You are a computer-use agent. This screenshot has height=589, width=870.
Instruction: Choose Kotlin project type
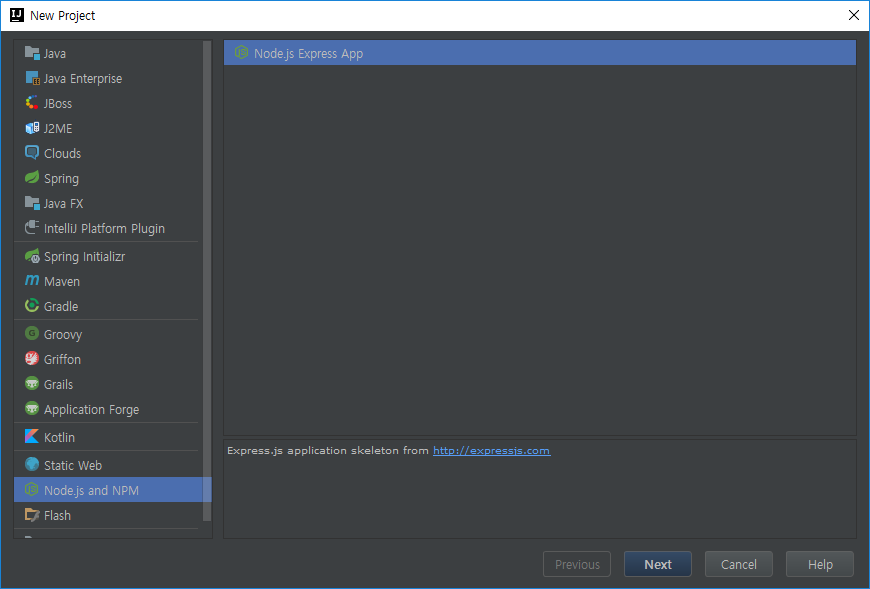[x=106, y=437]
